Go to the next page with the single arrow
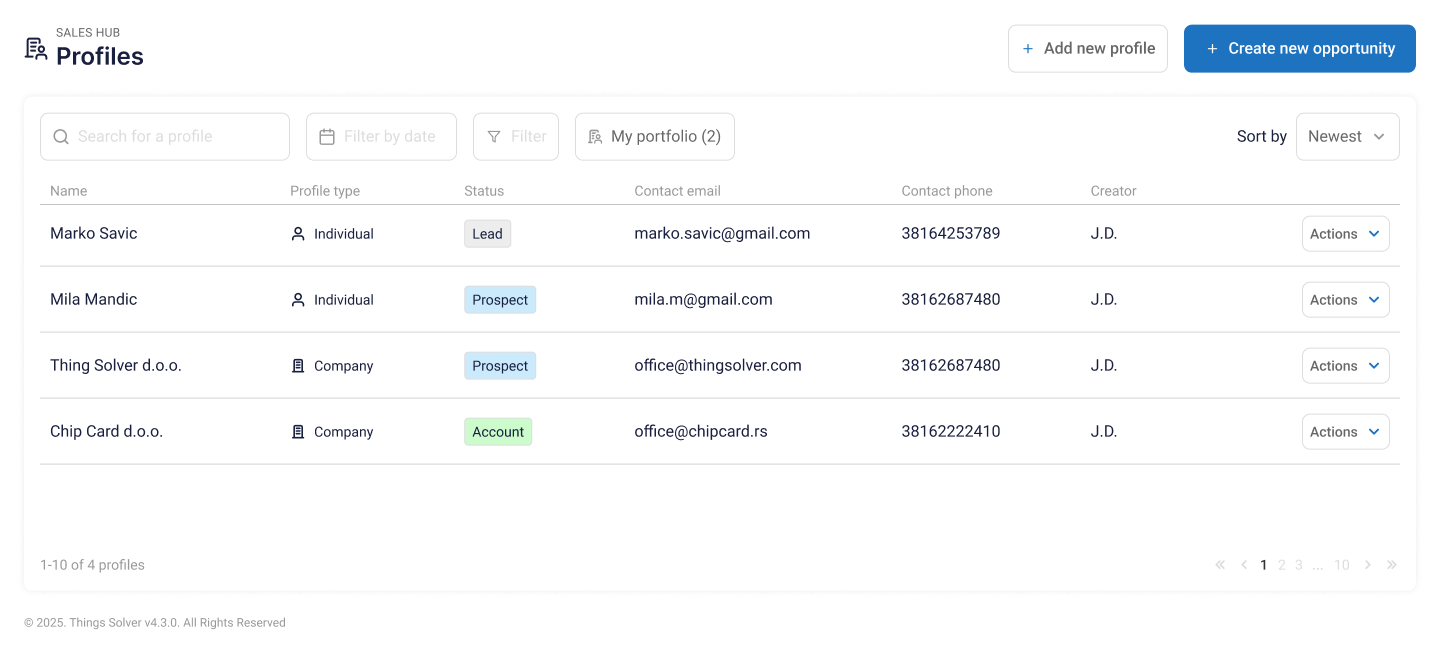The image size is (1440, 655). point(1368,565)
